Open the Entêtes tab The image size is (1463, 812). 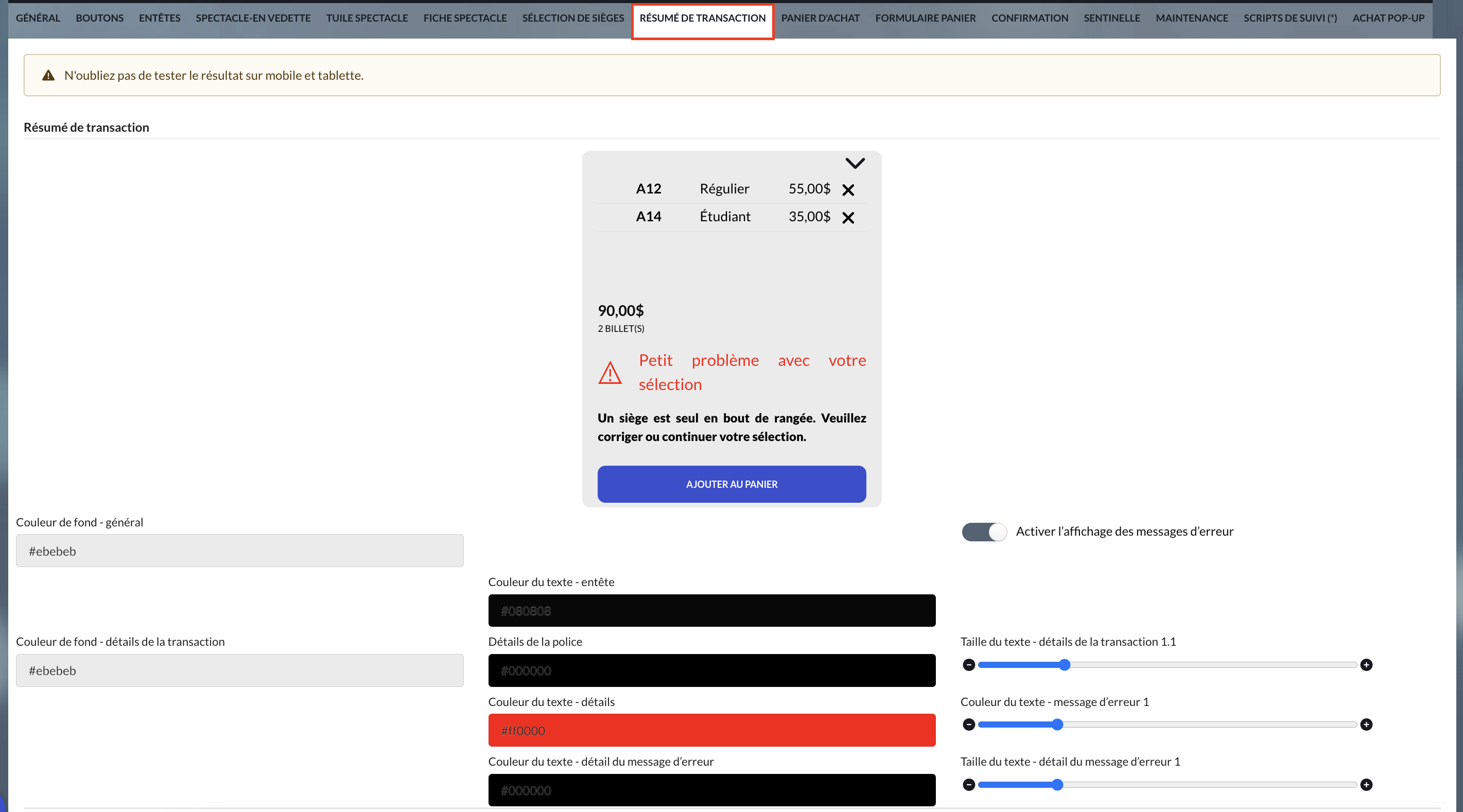160,18
